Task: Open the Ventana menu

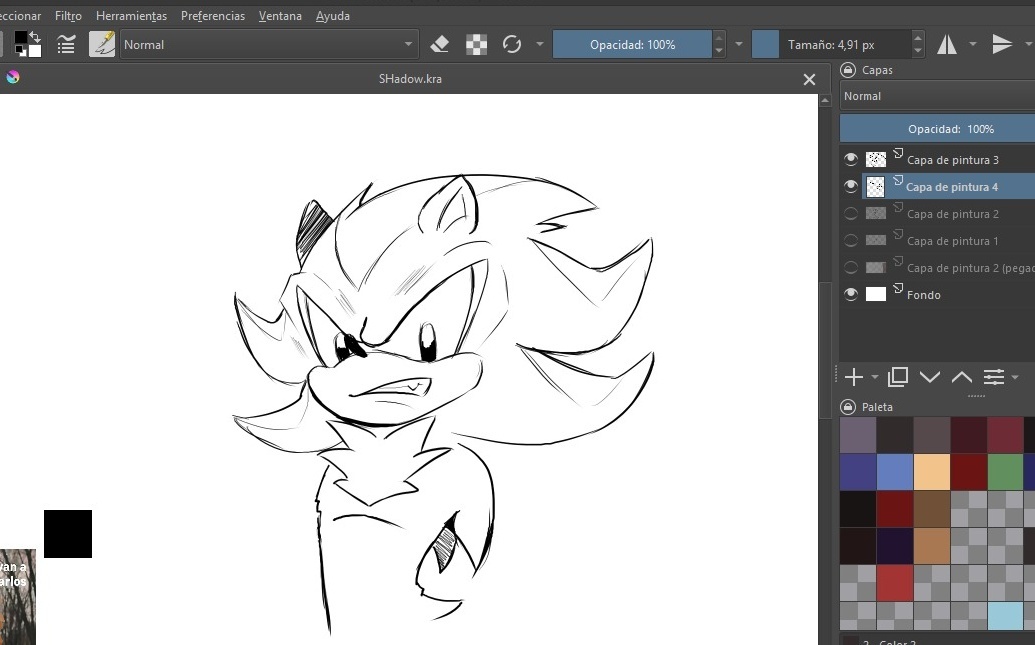Action: (280, 15)
